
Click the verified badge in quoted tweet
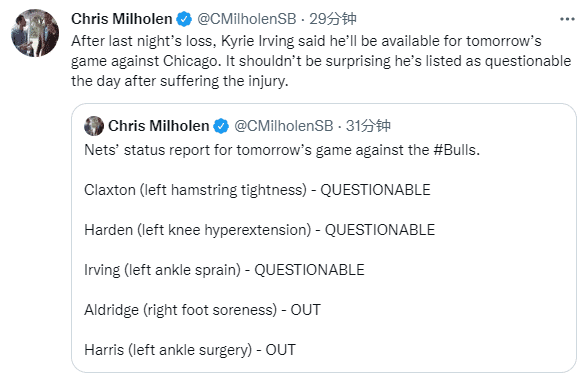221,126
